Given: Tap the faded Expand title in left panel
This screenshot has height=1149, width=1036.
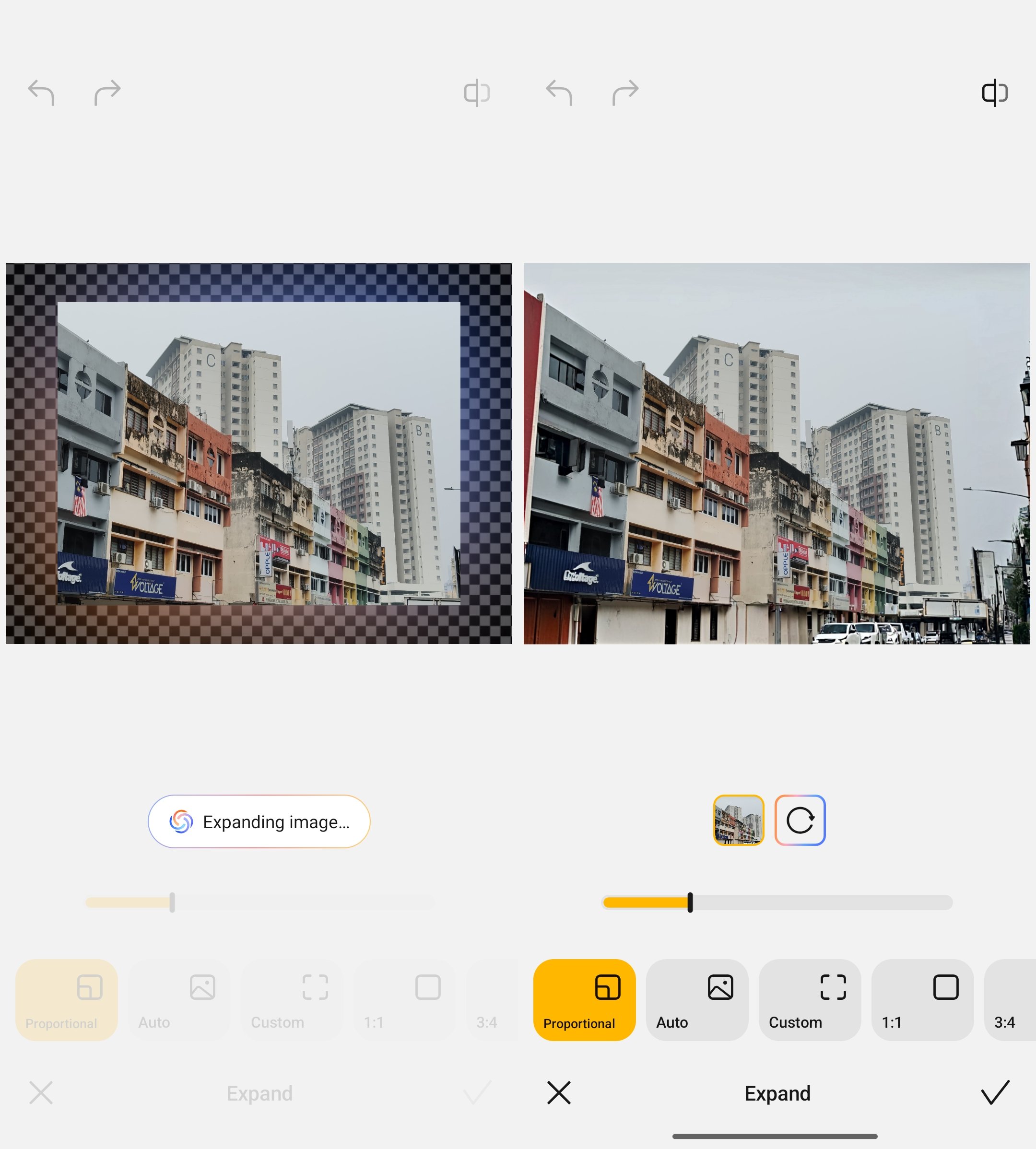Looking at the screenshot, I should 259,1093.
